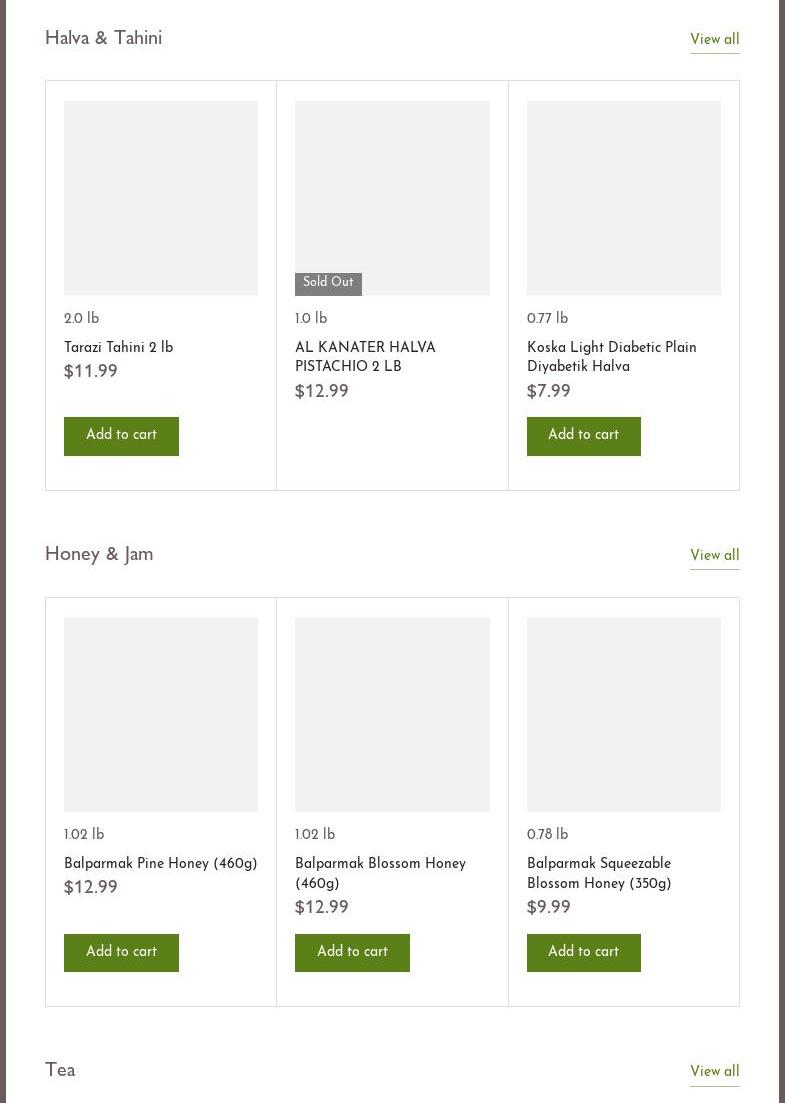The image size is (785, 1103).
Task: Open View all for Tea section
Action: pyautogui.click(x=714, y=1071)
